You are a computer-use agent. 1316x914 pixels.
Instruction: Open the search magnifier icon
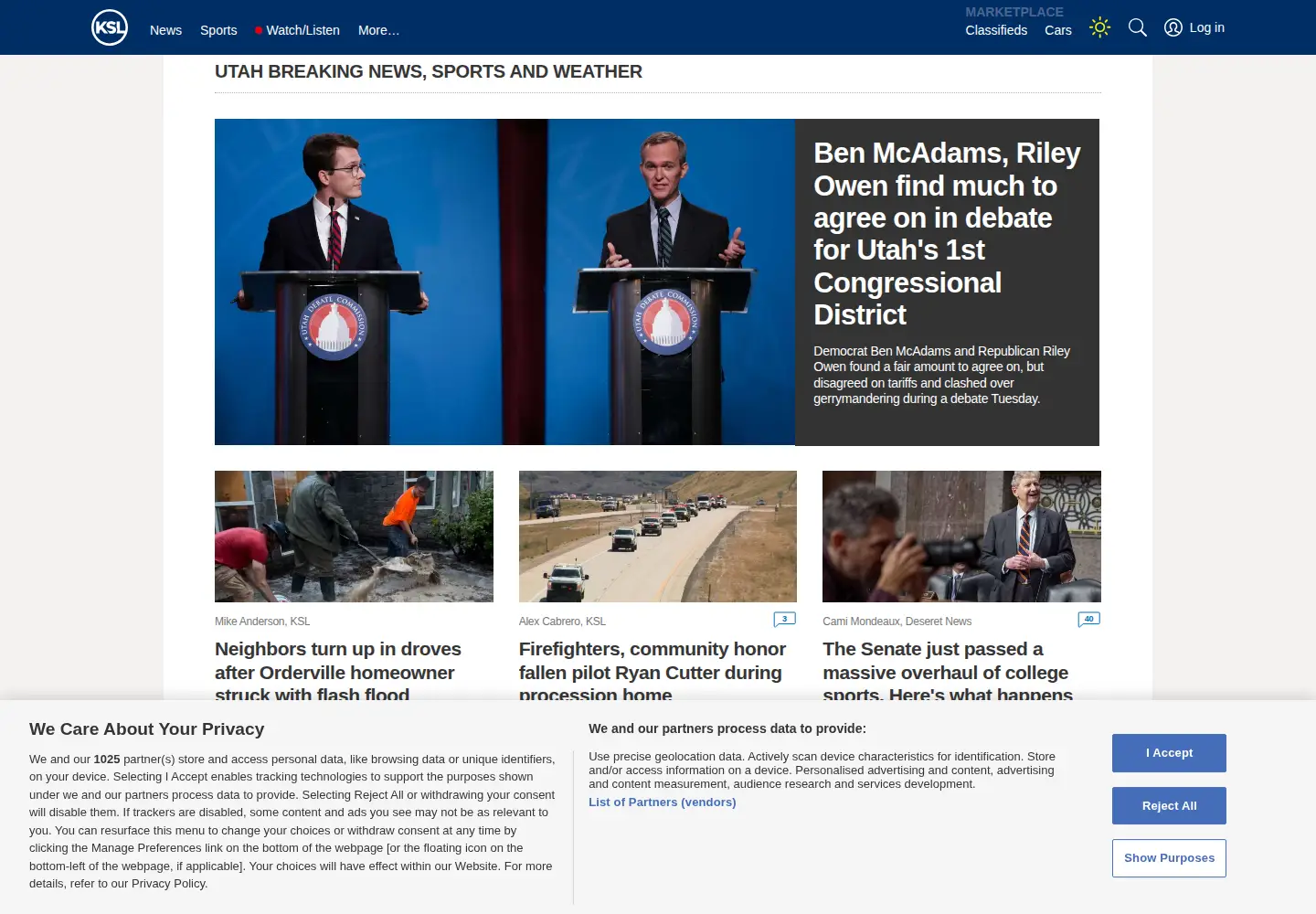[x=1138, y=27]
